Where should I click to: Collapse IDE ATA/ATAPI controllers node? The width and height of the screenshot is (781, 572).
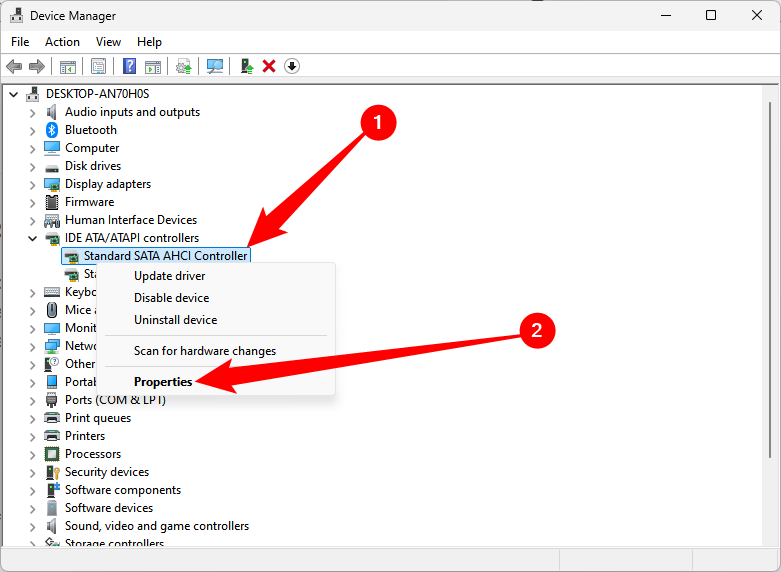coord(32,238)
